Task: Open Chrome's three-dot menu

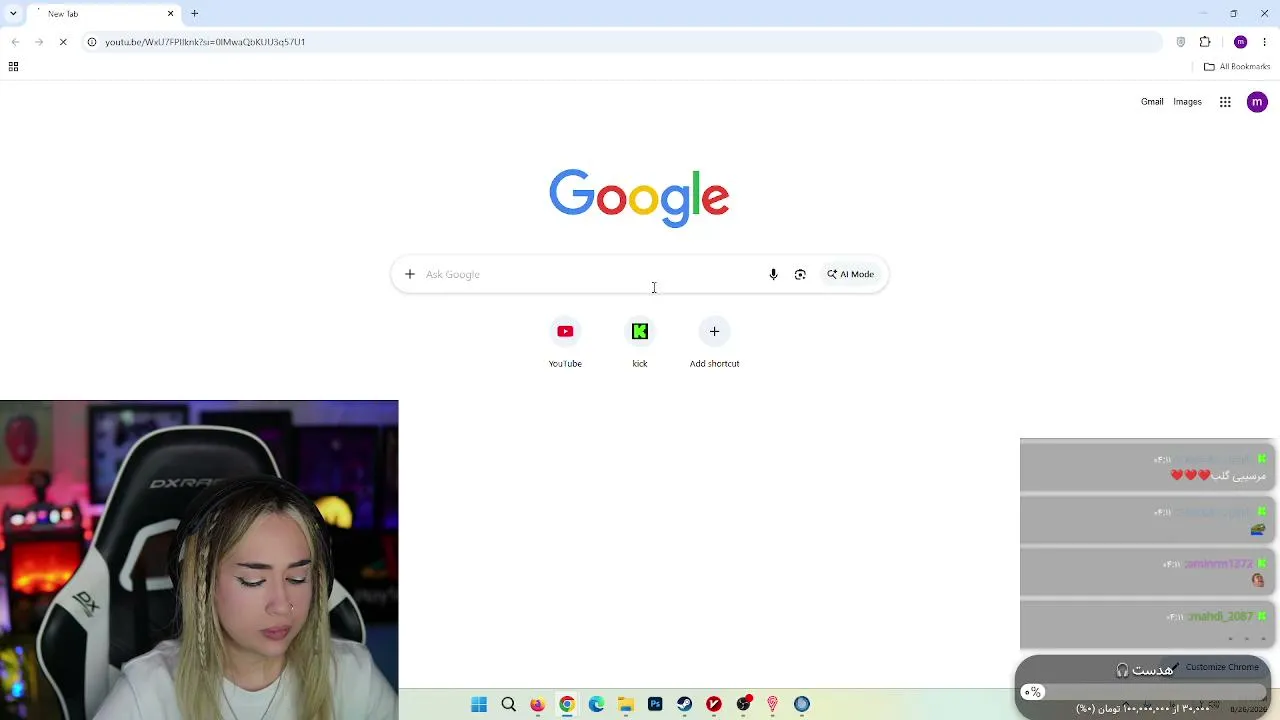Action: coord(1265,42)
